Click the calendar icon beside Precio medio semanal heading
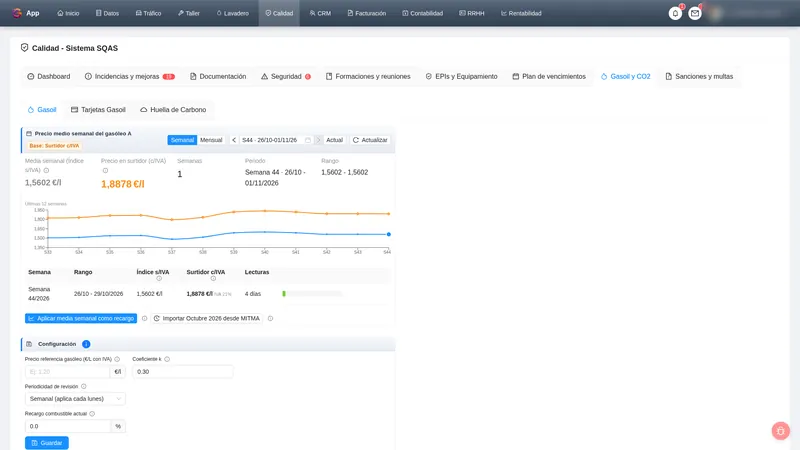Image resolution: width=800 pixels, height=450 pixels. click(29, 134)
